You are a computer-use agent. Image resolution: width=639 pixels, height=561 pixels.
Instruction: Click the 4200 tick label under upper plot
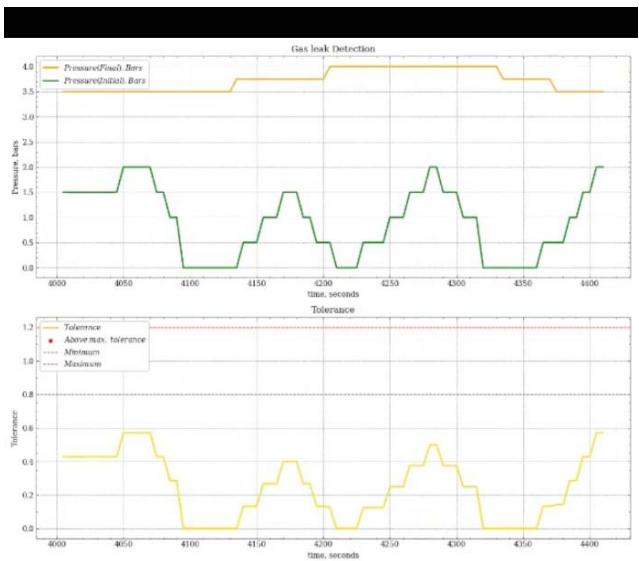pyautogui.click(x=323, y=284)
